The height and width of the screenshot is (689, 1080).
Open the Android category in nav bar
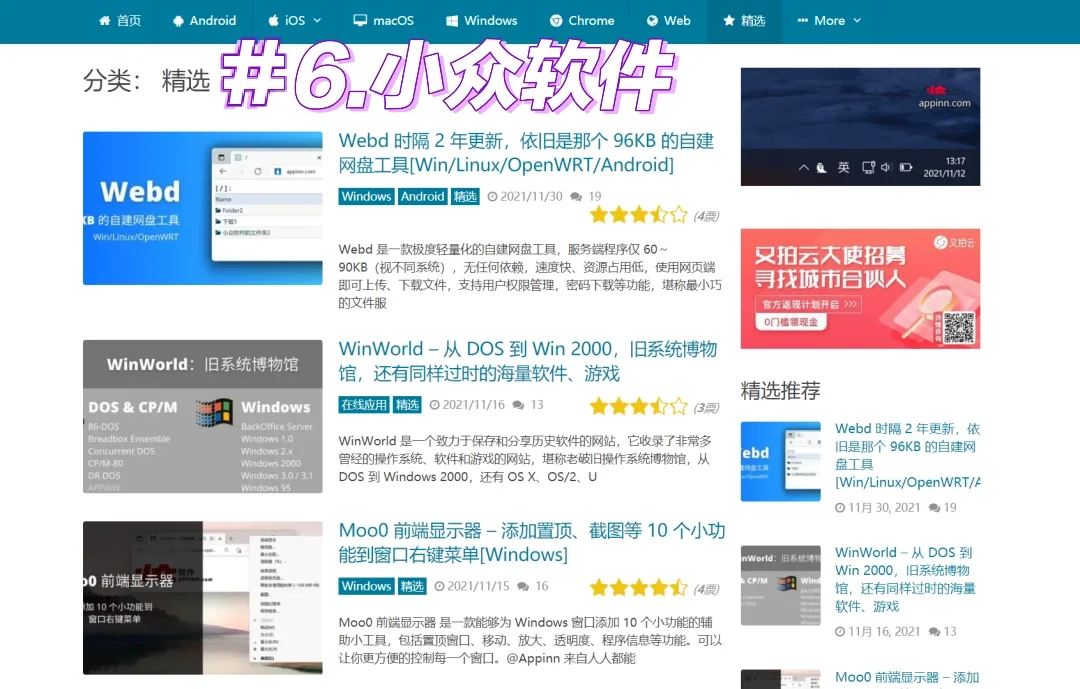point(204,21)
